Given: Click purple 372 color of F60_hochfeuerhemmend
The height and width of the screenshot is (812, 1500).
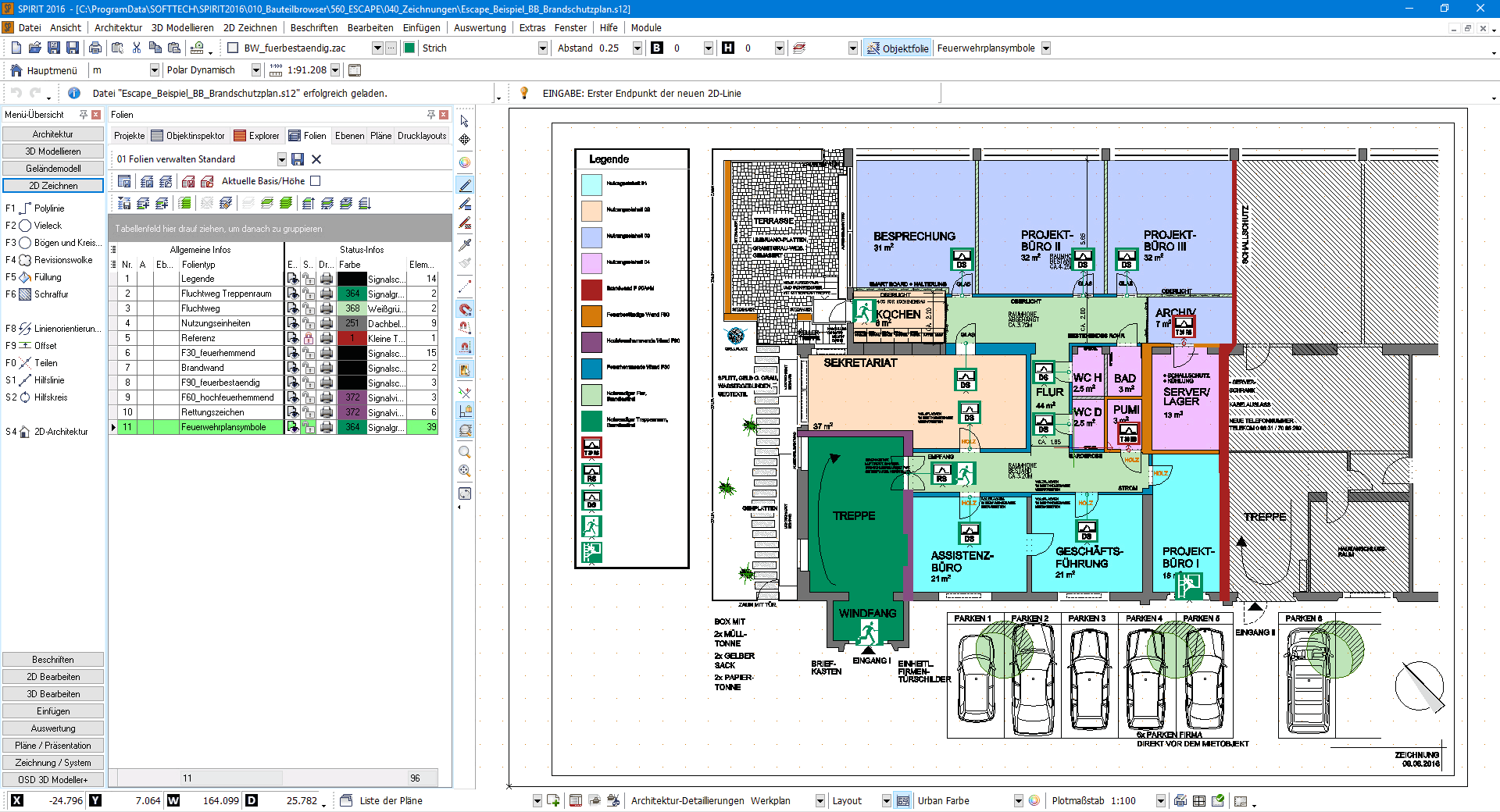Looking at the screenshot, I should (x=352, y=397).
